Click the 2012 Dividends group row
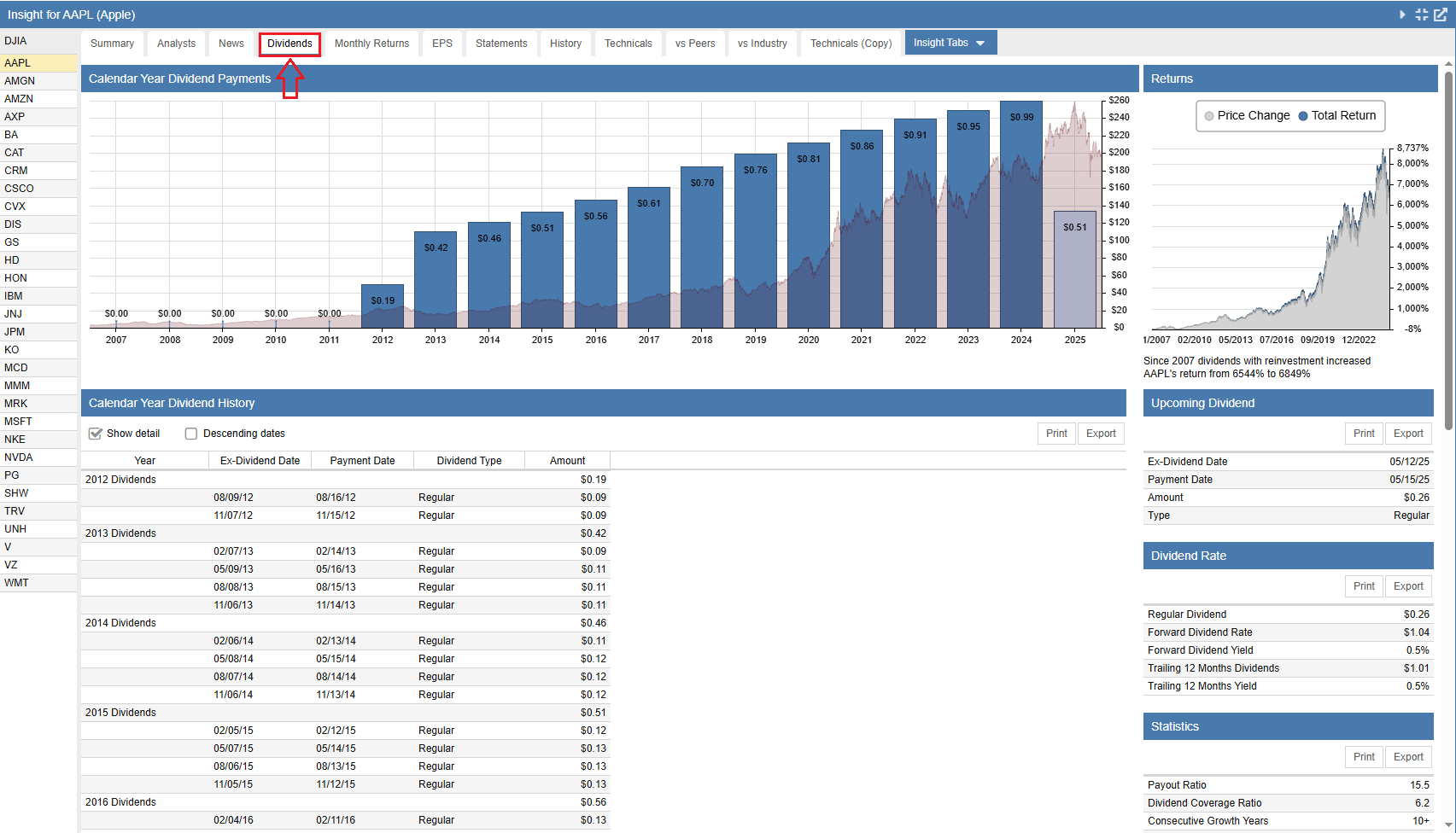 (x=346, y=480)
